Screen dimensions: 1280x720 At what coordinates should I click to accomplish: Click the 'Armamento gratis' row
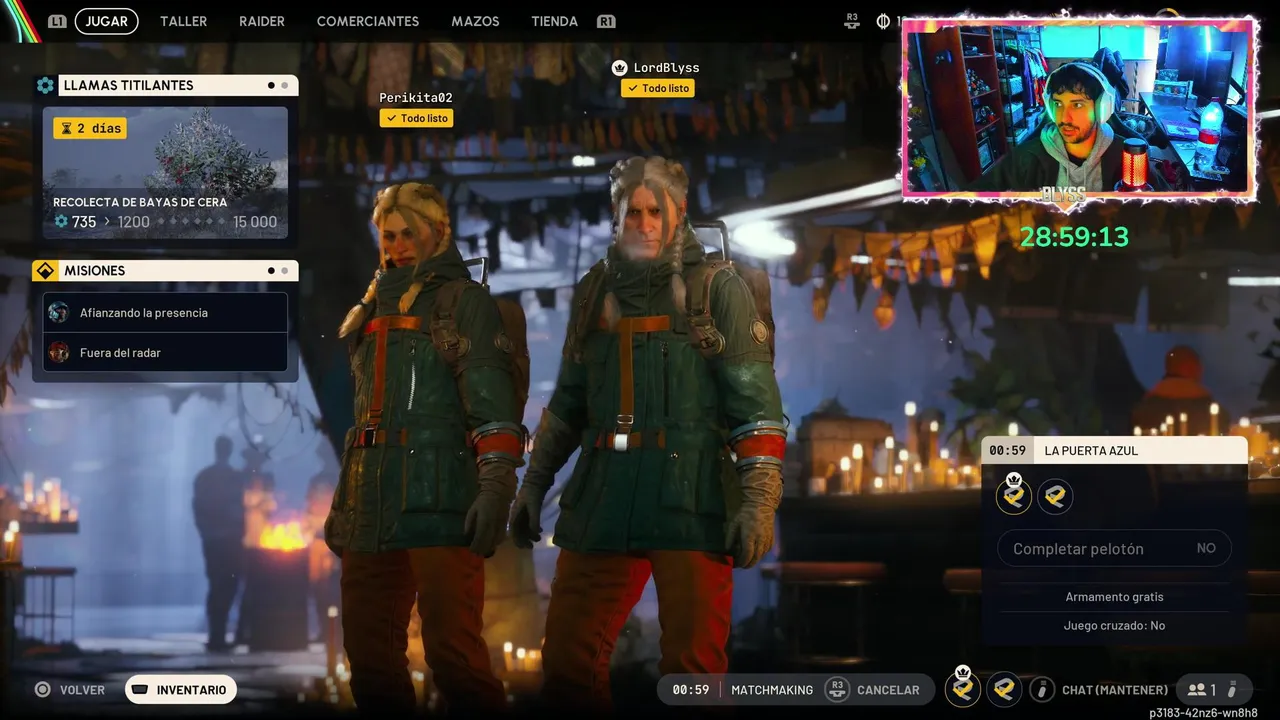click(1114, 597)
